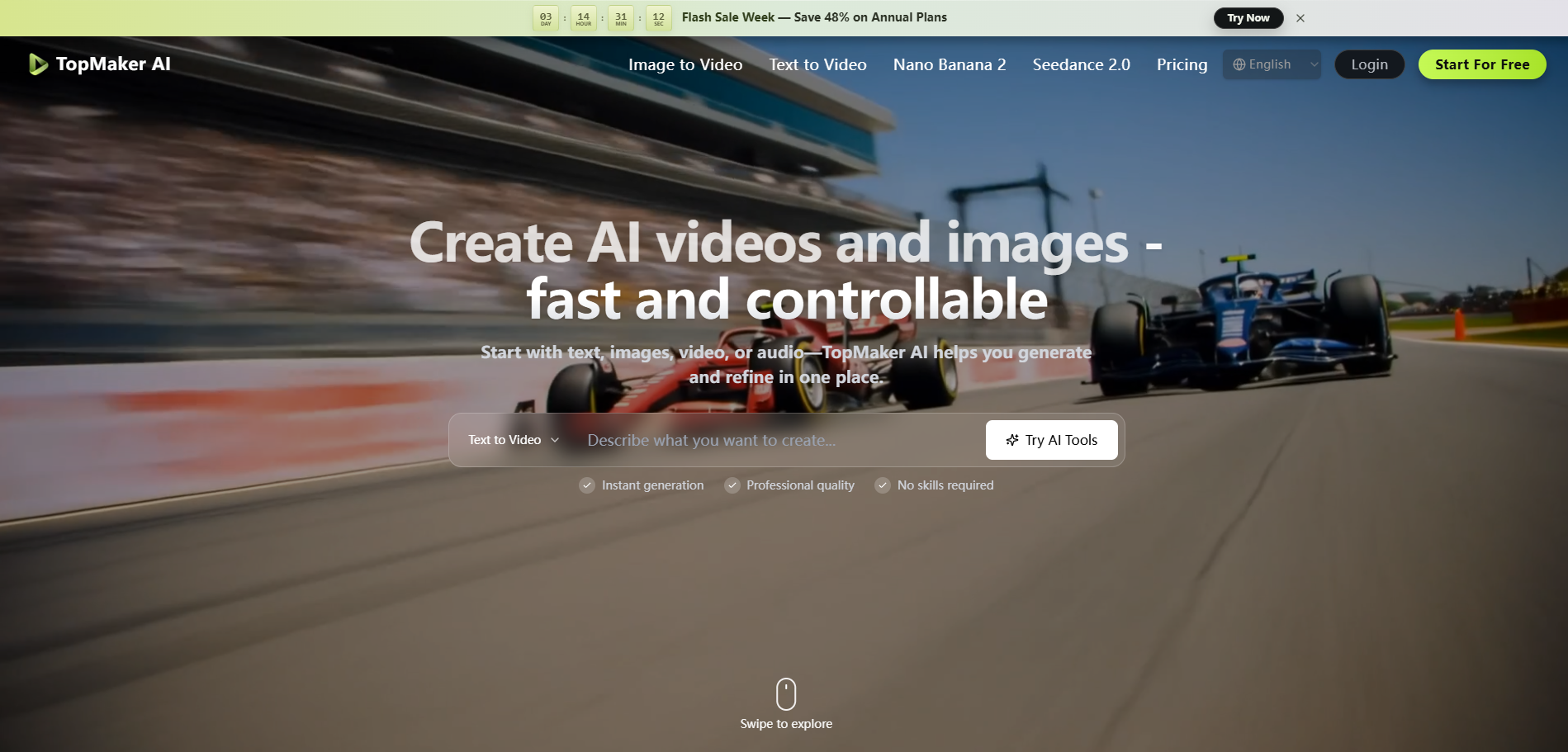Click the mouse scroll icon above Swipe to explore

coord(785,694)
